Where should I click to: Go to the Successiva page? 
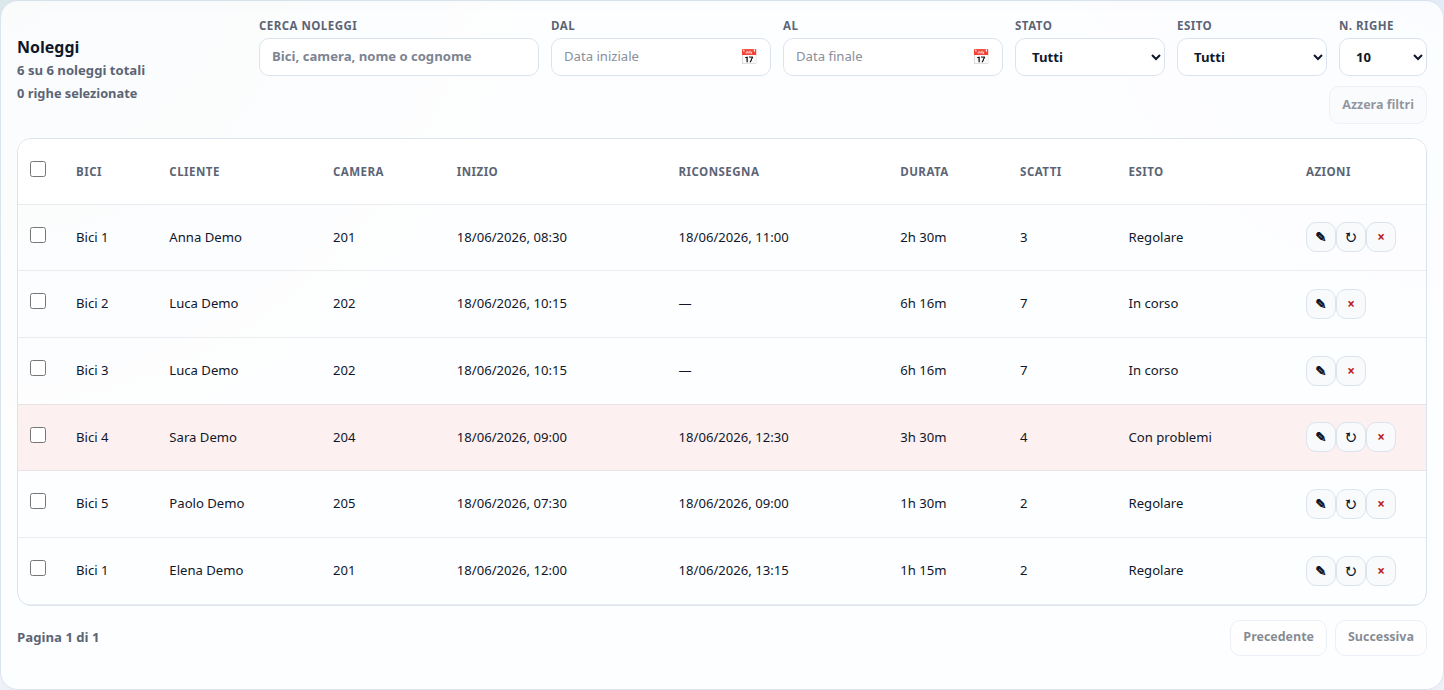1381,637
